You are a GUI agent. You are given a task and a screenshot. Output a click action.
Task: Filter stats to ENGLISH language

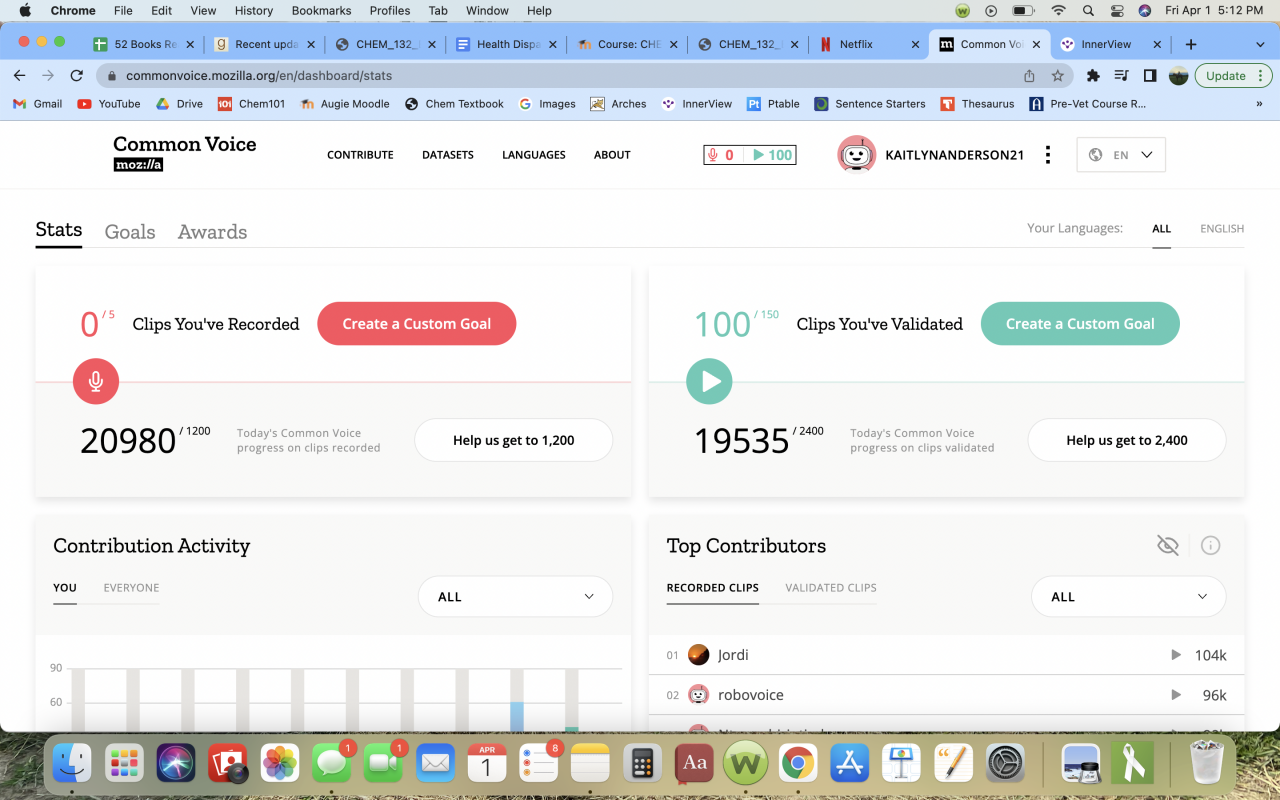click(1222, 229)
